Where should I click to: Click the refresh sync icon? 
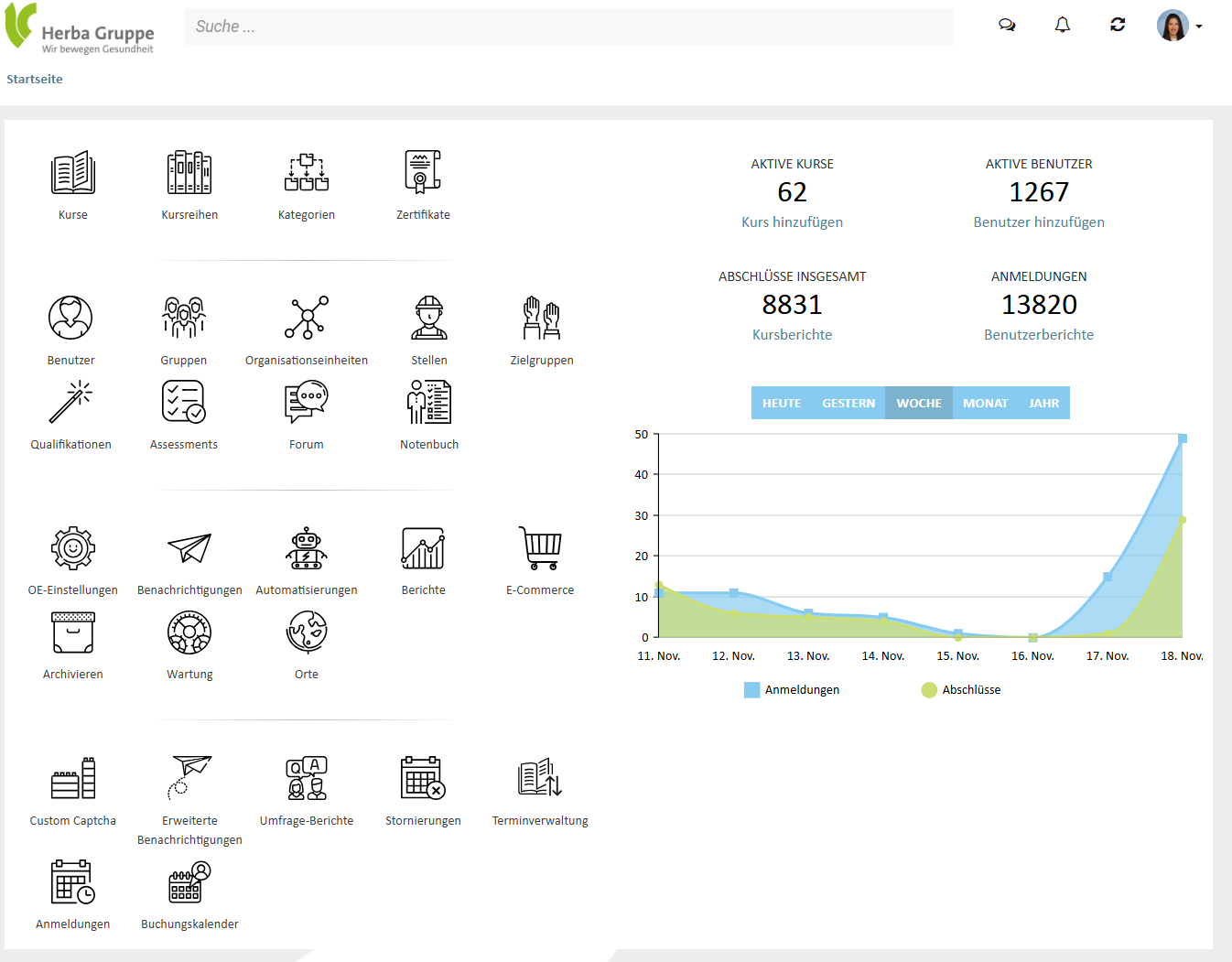(1118, 26)
